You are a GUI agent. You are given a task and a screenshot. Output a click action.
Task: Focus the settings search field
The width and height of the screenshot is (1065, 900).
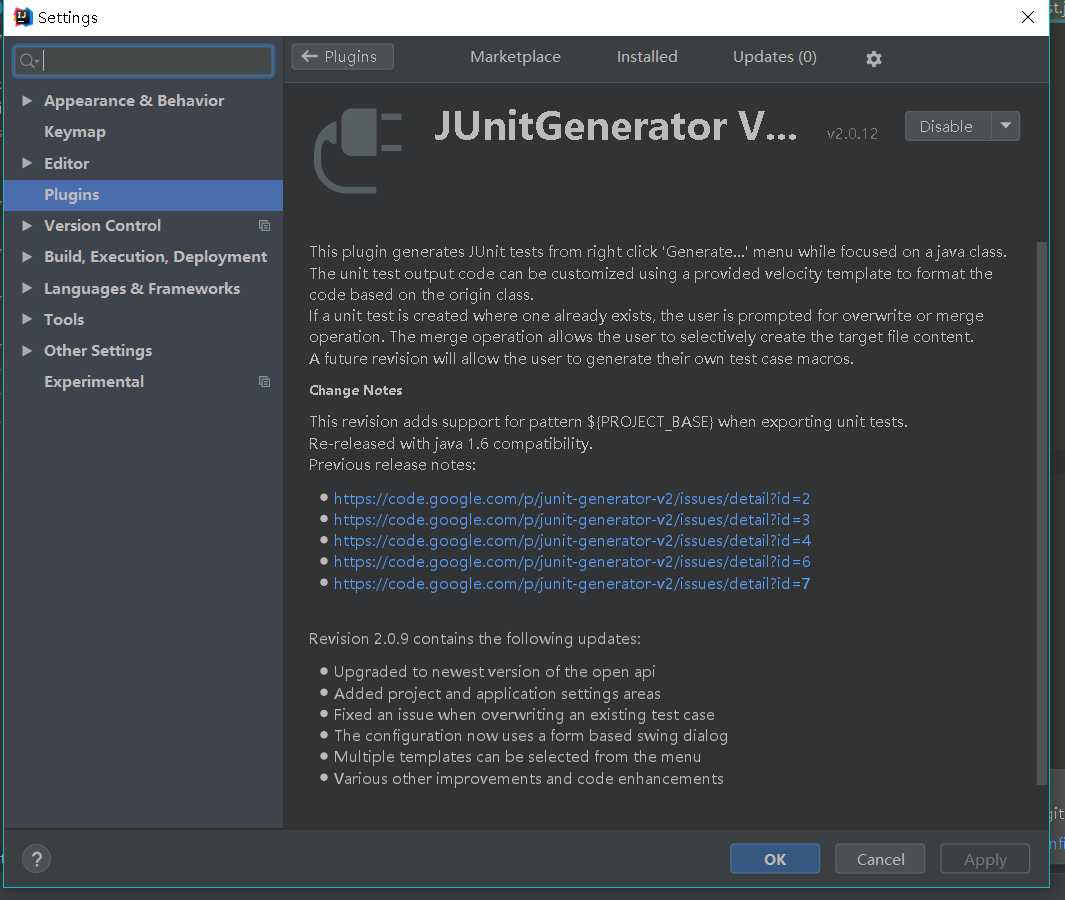[x=143, y=61]
